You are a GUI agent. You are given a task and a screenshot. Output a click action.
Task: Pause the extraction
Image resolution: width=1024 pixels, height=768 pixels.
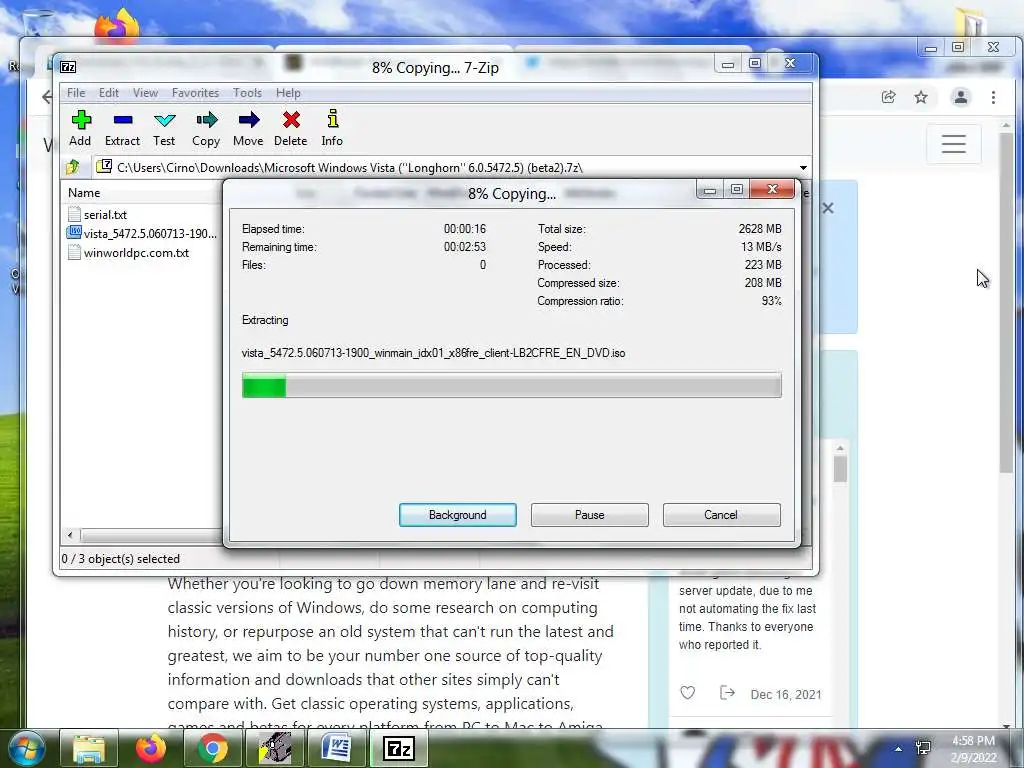(x=590, y=515)
